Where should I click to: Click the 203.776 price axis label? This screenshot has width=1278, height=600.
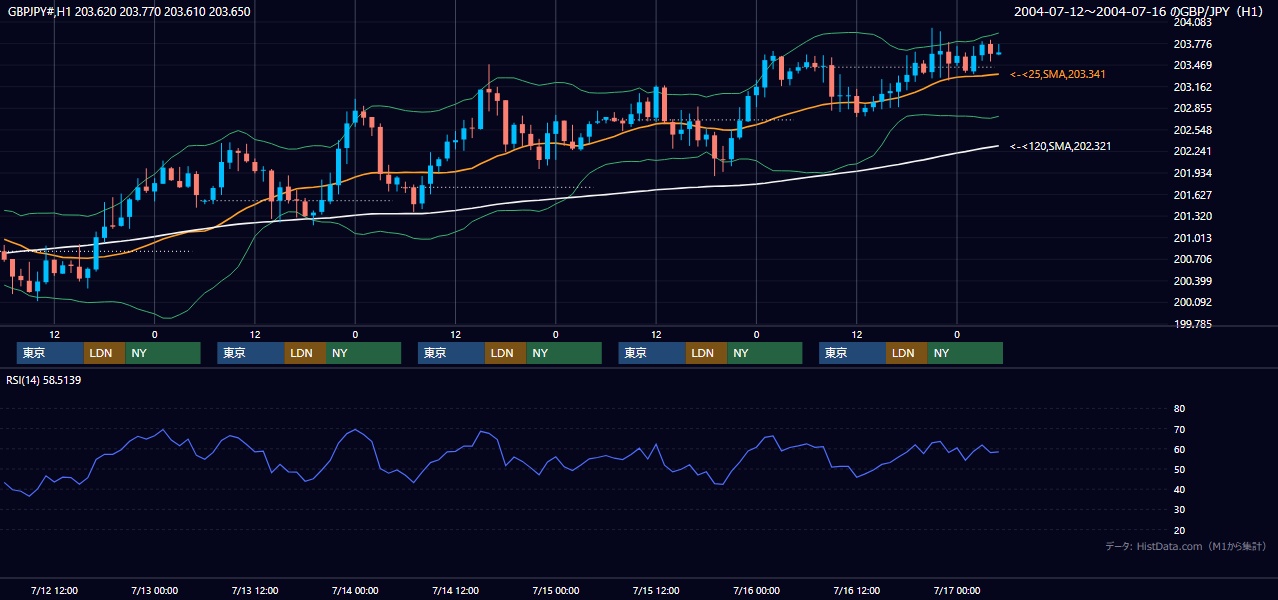(x=1193, y=44)
